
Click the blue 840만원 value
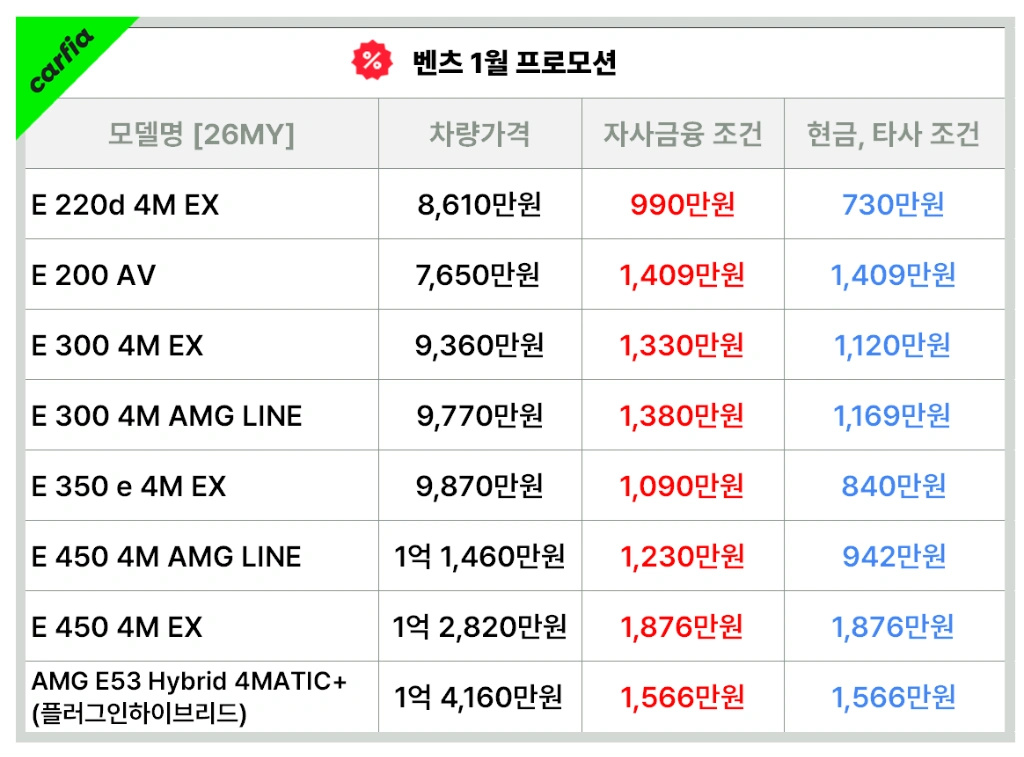(x=893, y=487)
